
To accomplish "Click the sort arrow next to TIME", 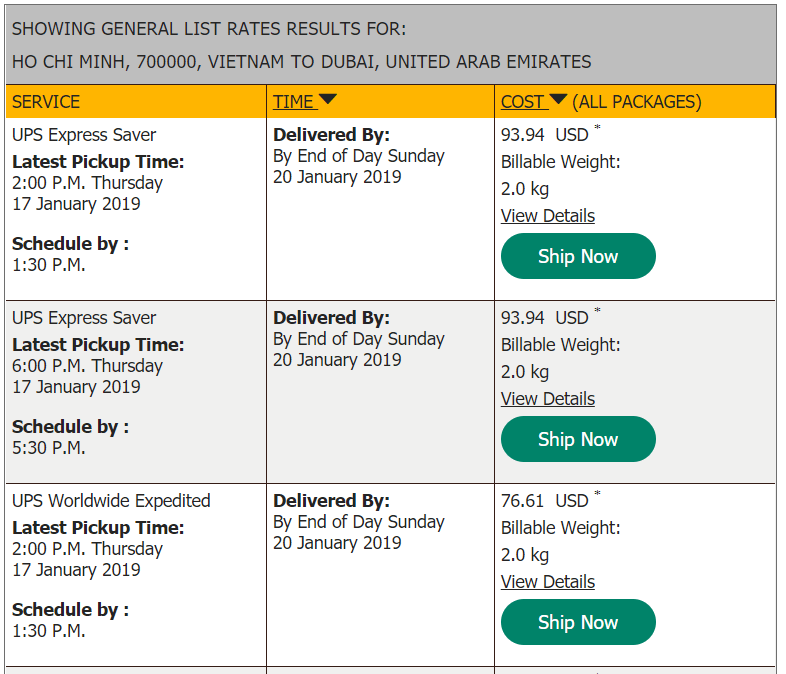I will [x=328, y=99].
